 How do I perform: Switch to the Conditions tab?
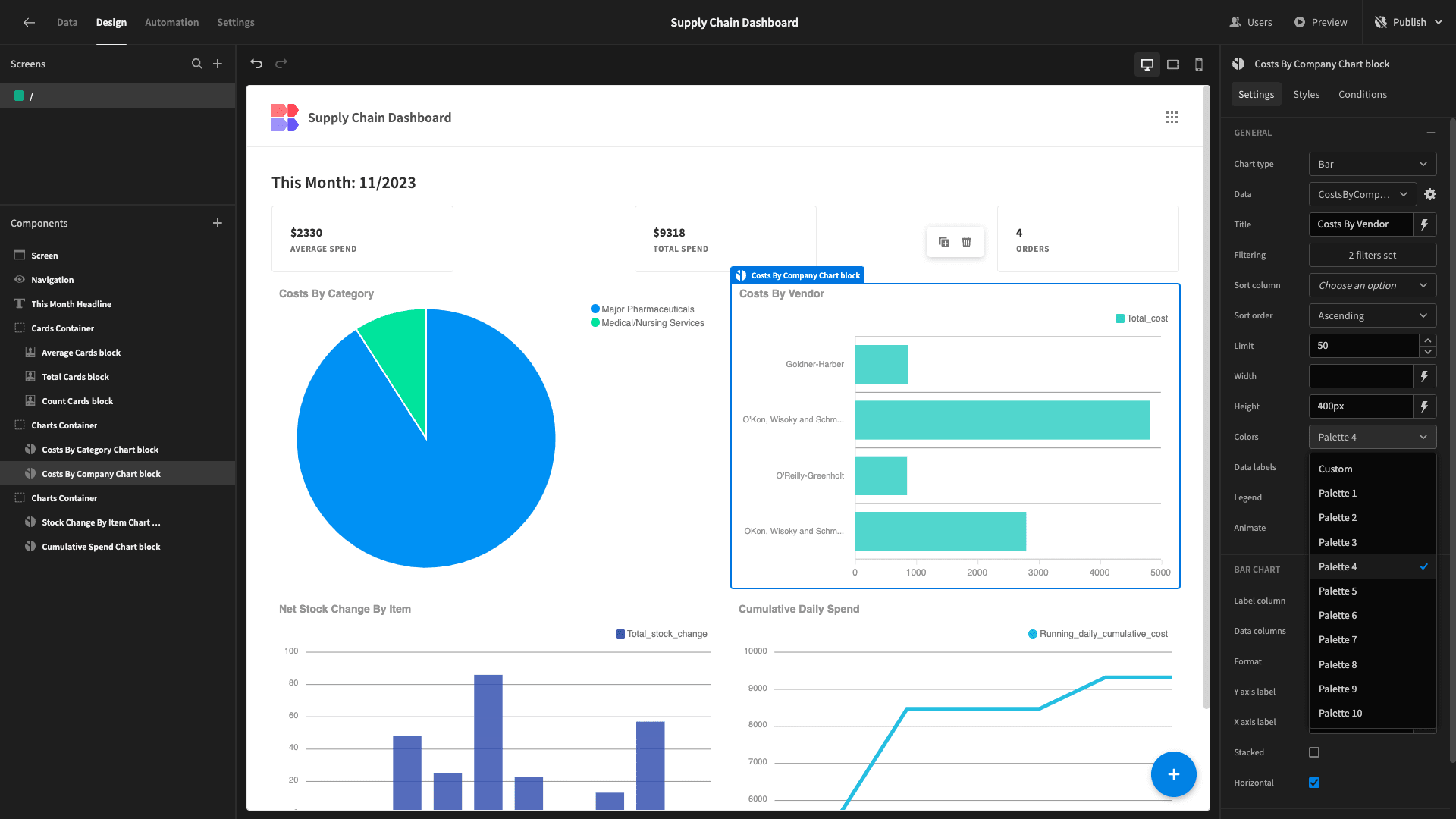[1362, 94]
